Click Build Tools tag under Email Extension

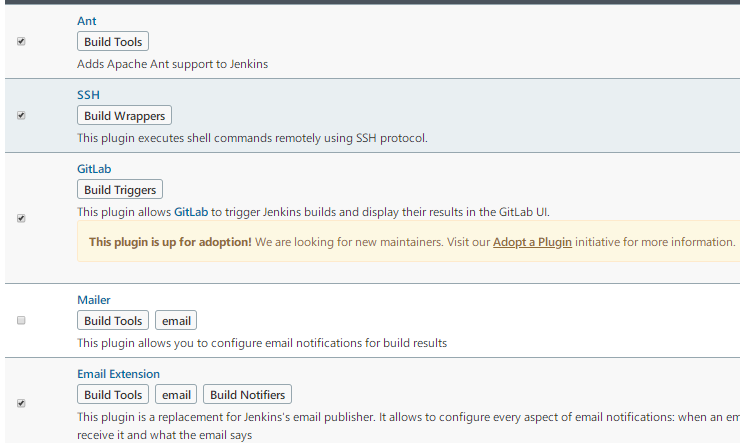point(113,395)
